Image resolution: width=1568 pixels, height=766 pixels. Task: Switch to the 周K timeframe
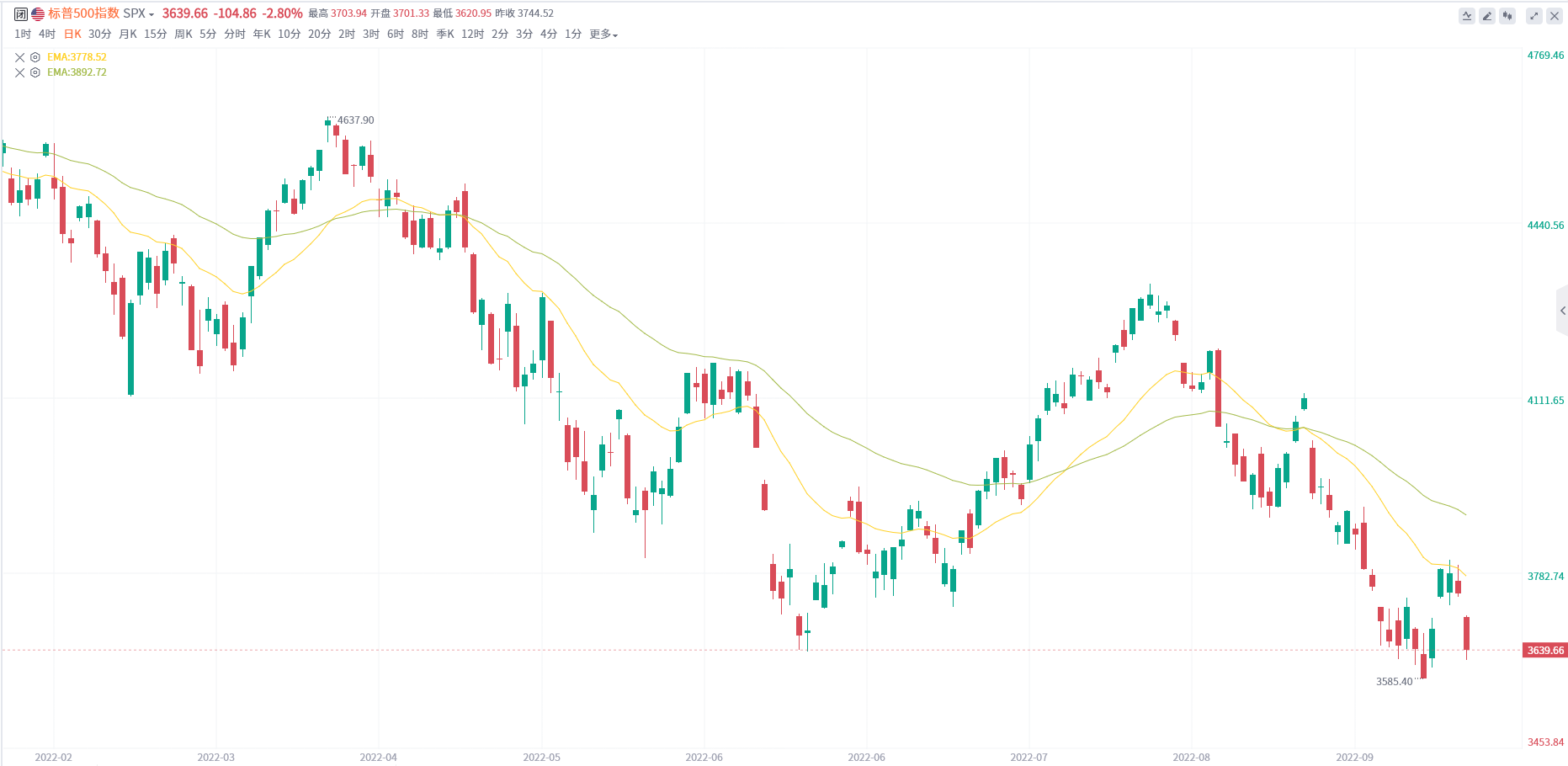(183, 35)
